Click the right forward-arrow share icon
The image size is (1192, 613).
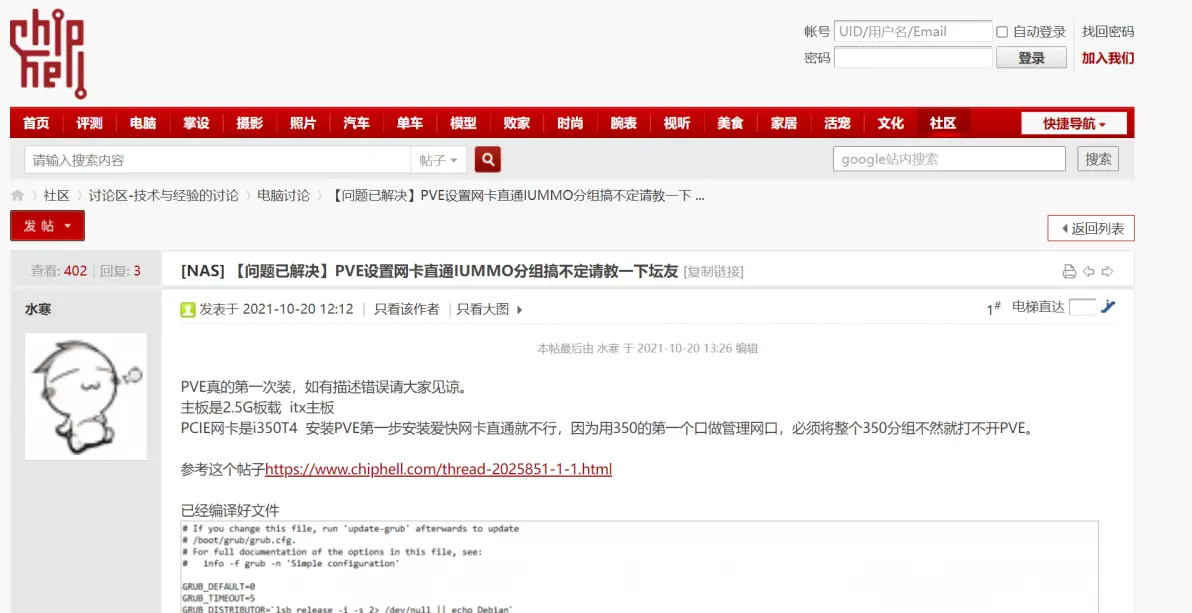(1107, 271)
